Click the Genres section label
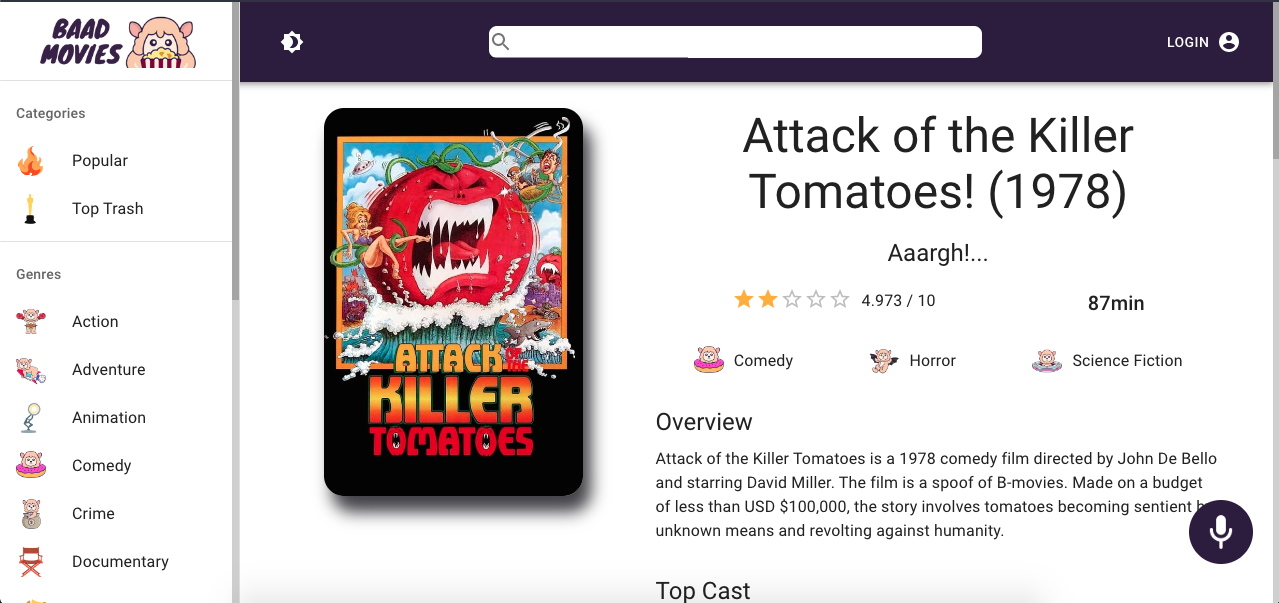Image resolution: width=1279 pixels, height=603 pixels. (x=39, y=275)
